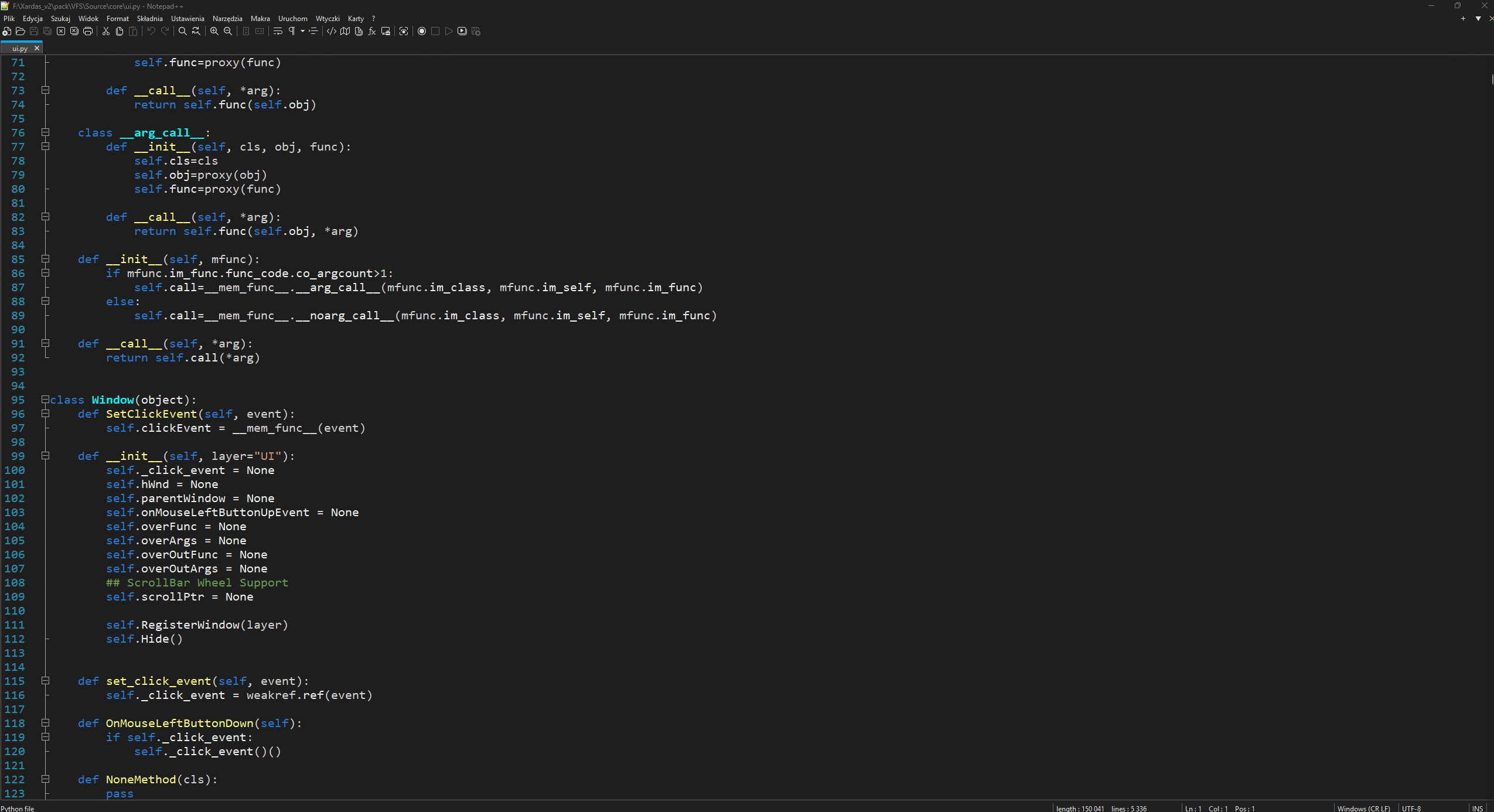Image resolution: width=1494 pixels, height=812 pixels.
Task: Open the Składnia menu
Action: 149,18
